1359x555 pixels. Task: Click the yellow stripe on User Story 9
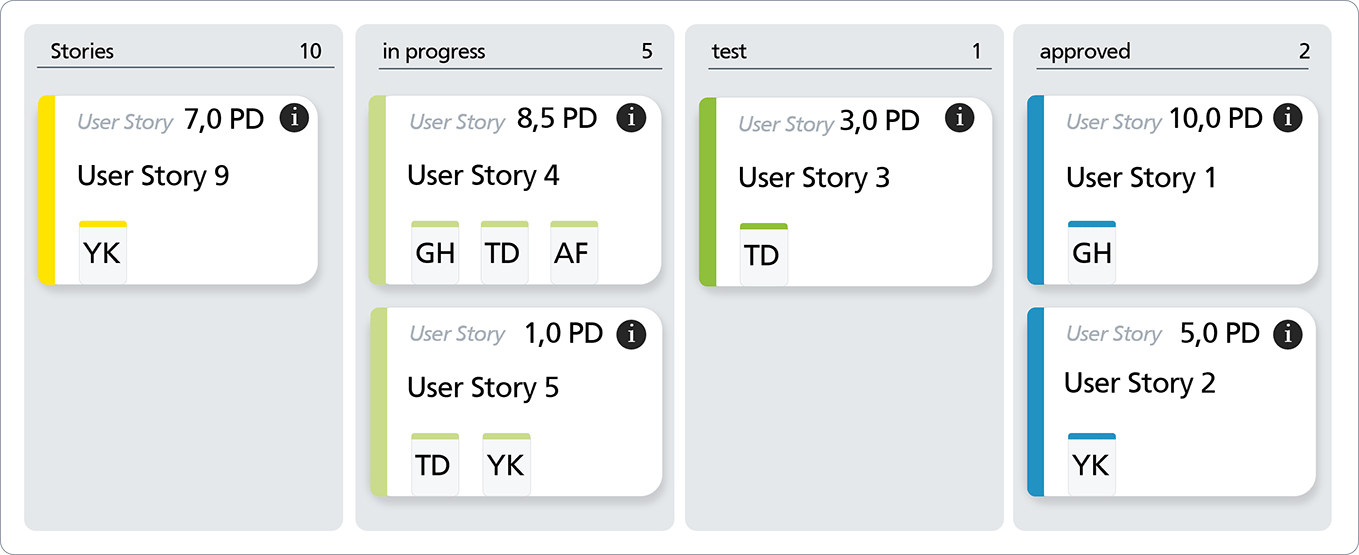coord(46,190)
